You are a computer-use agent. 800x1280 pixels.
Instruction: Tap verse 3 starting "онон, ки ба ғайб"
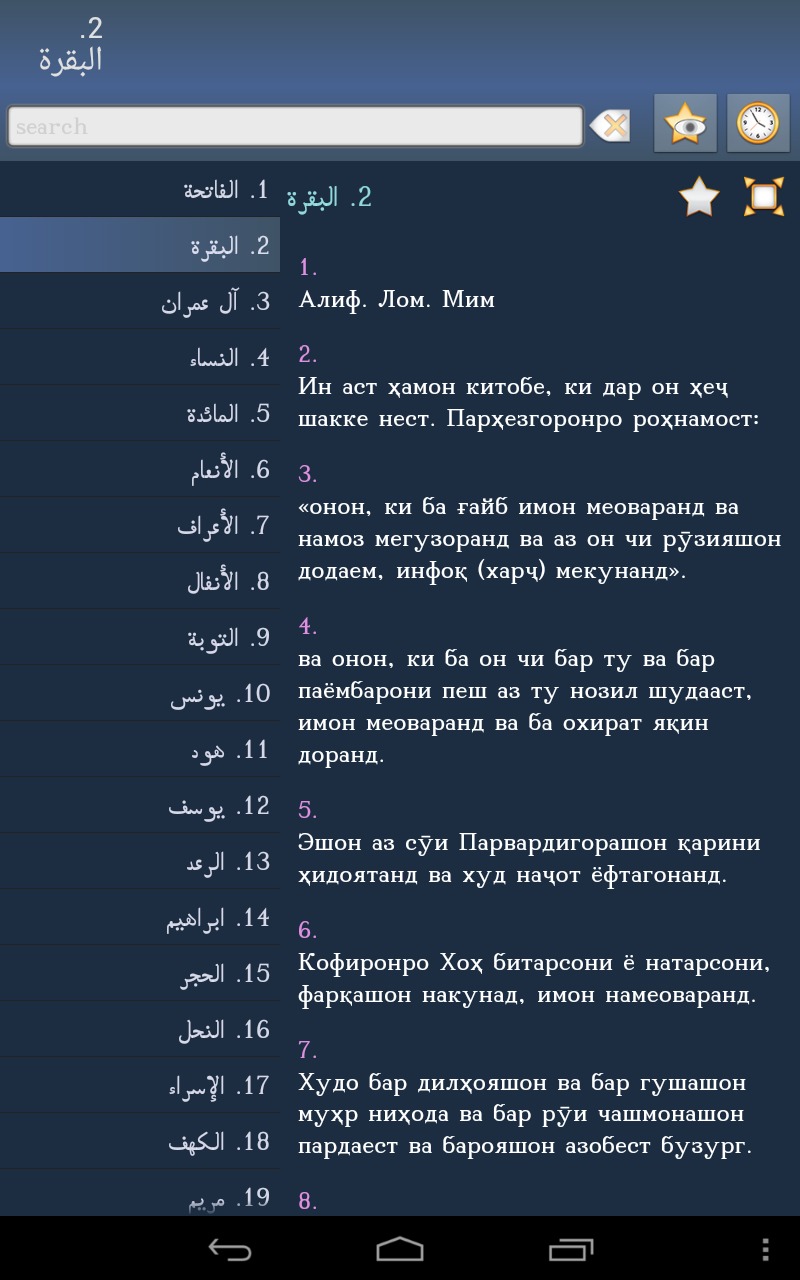click(540, 539)
